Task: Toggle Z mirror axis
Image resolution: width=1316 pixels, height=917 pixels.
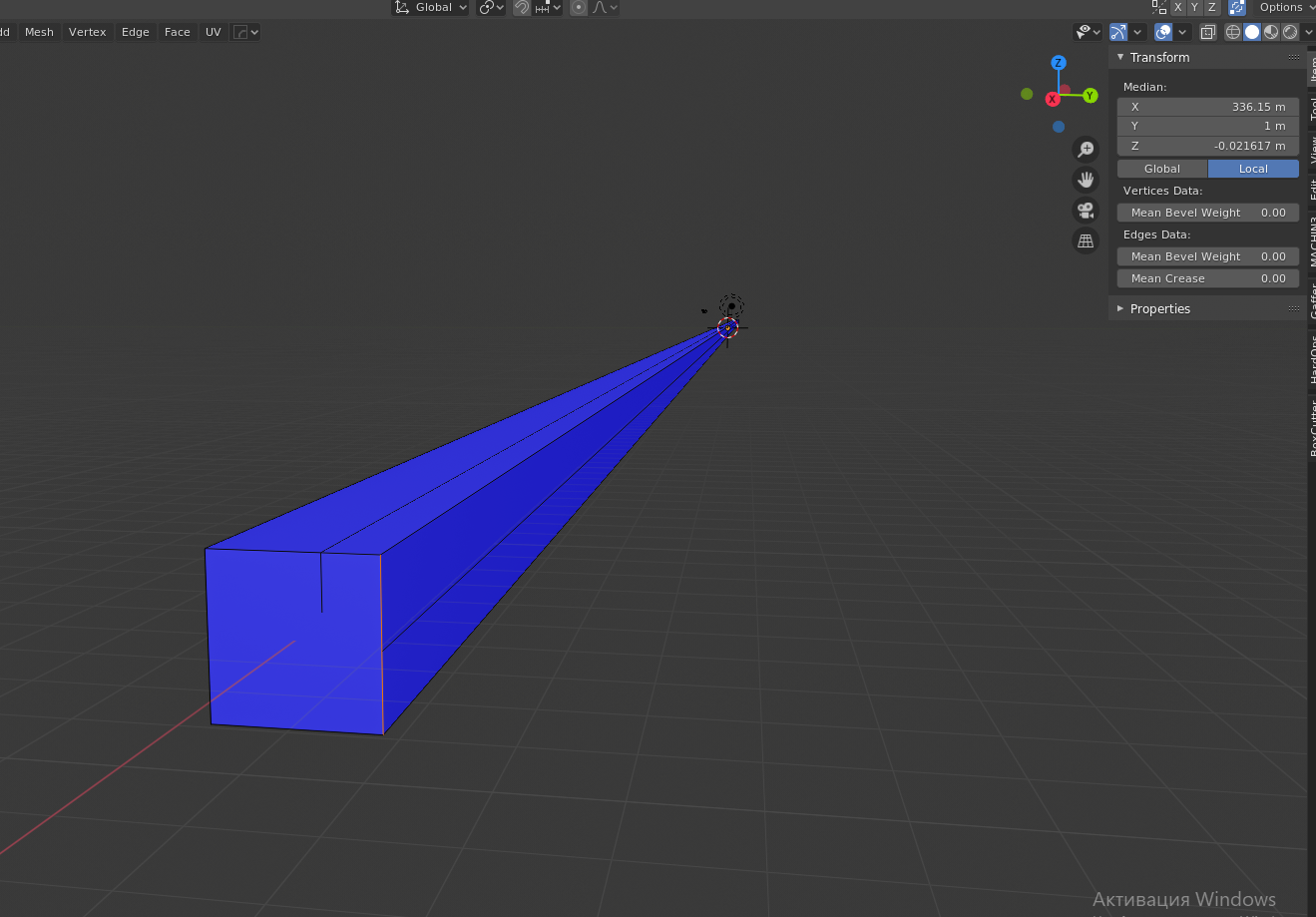Action: [x=1211, y=7]
